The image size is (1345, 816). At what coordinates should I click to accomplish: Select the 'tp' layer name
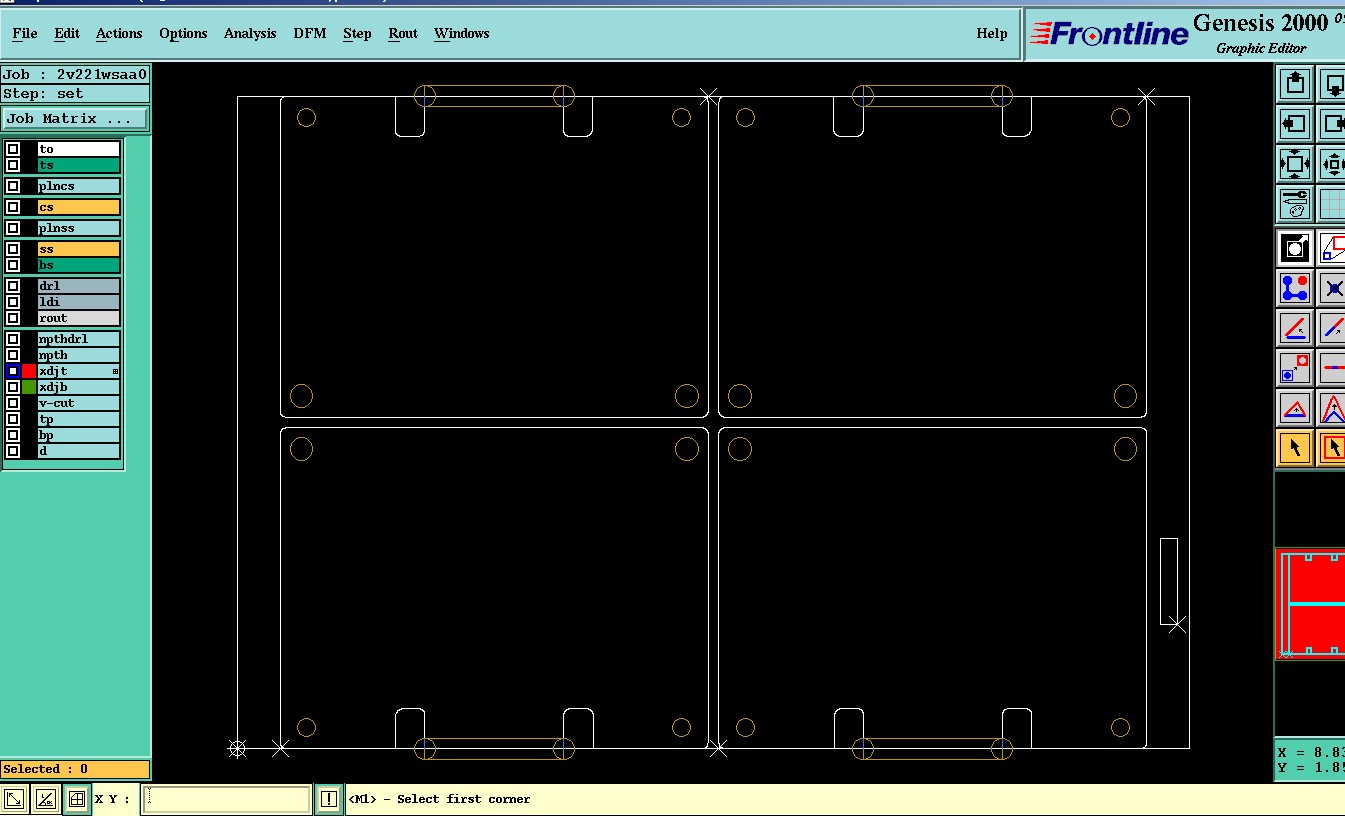pyautogui.click(x=79, y=419)
